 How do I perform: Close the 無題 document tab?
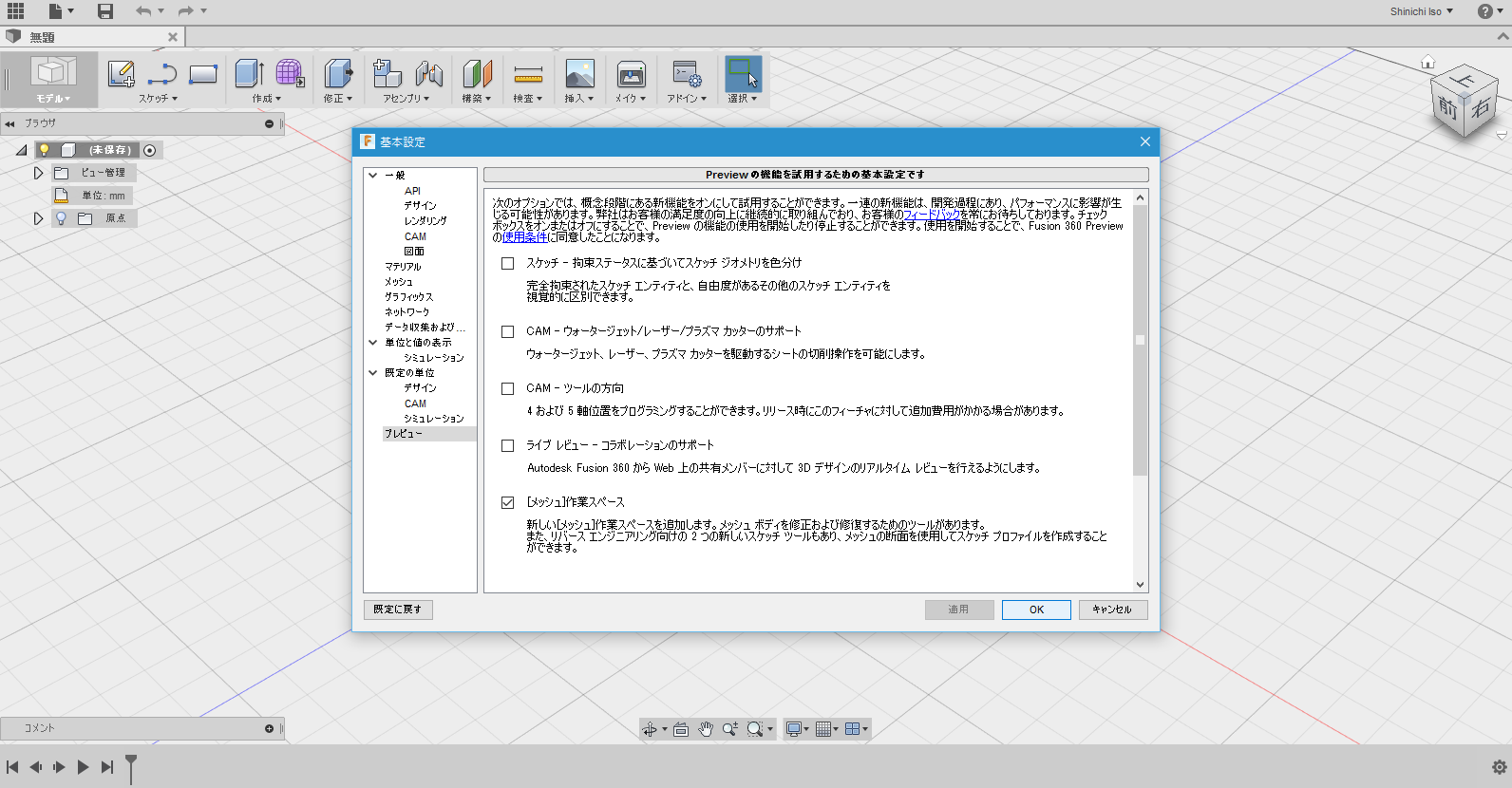tap(173, 37)
